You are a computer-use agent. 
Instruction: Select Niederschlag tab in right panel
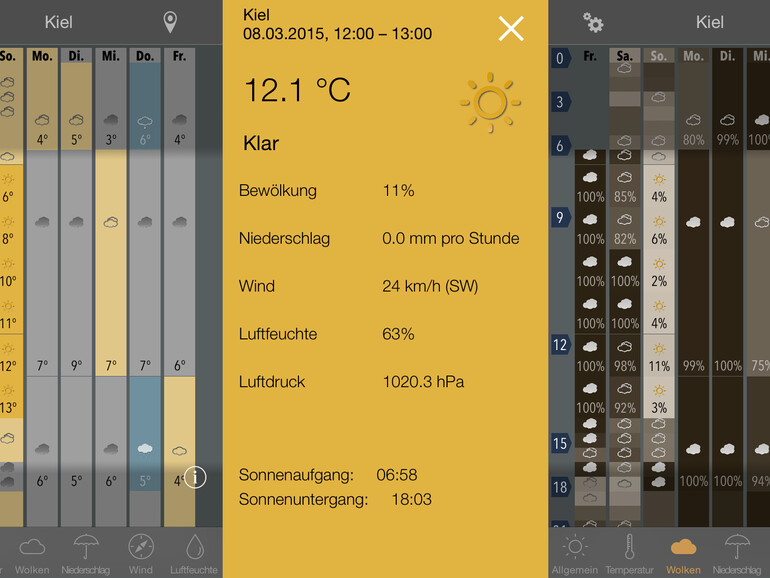[x=737, y=555]
